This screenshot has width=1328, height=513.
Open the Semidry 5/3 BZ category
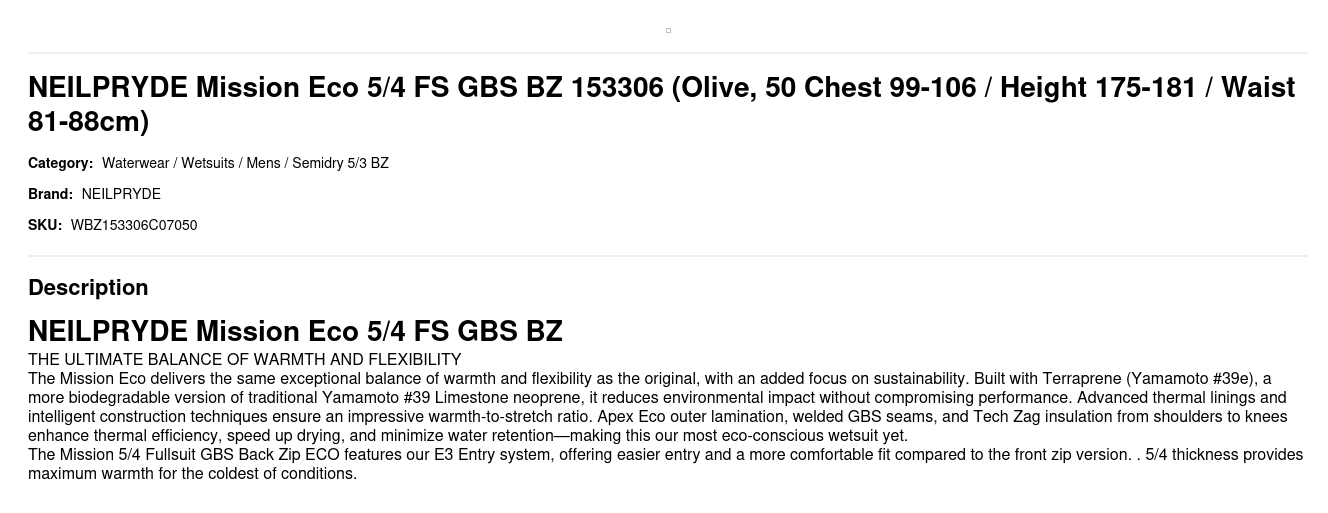(x=340, y=163)
